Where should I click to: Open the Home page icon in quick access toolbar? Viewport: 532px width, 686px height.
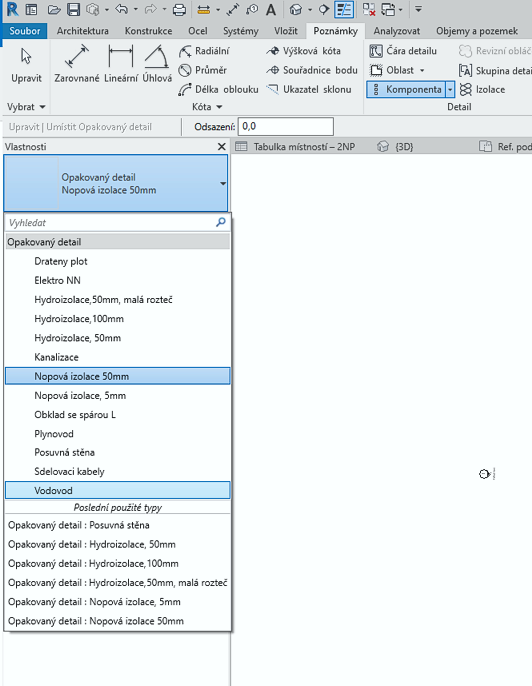tap(31, 9)
